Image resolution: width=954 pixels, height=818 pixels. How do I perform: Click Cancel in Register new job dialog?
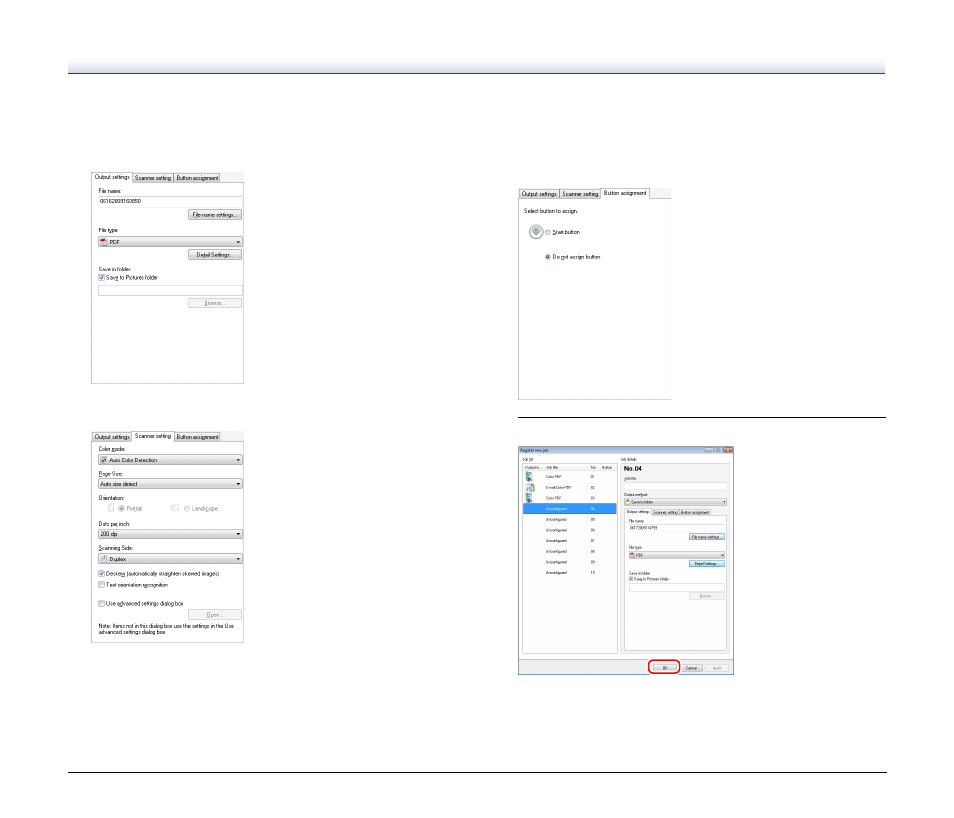691,668
